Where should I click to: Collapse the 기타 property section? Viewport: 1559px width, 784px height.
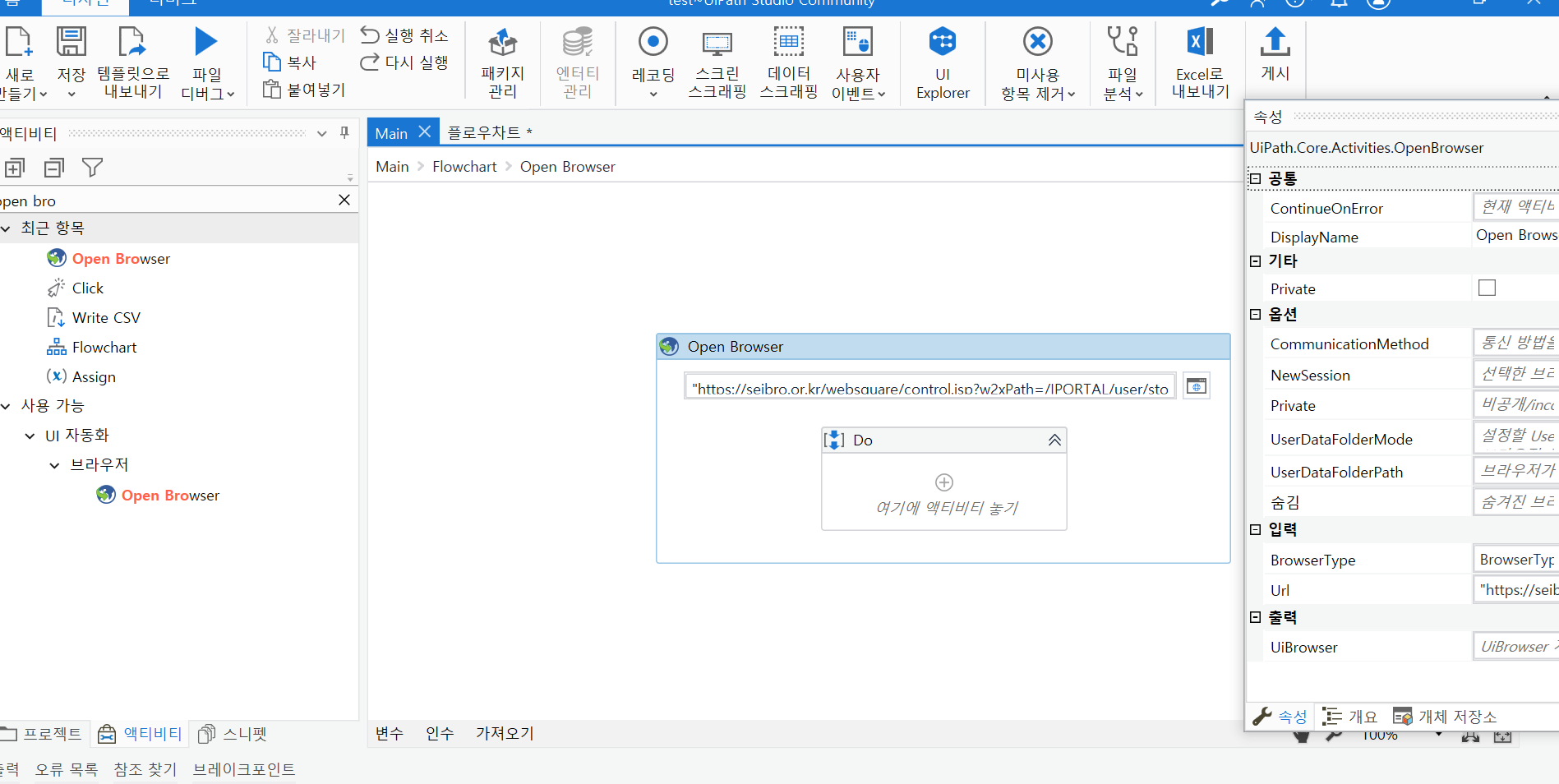(1255, 261)
